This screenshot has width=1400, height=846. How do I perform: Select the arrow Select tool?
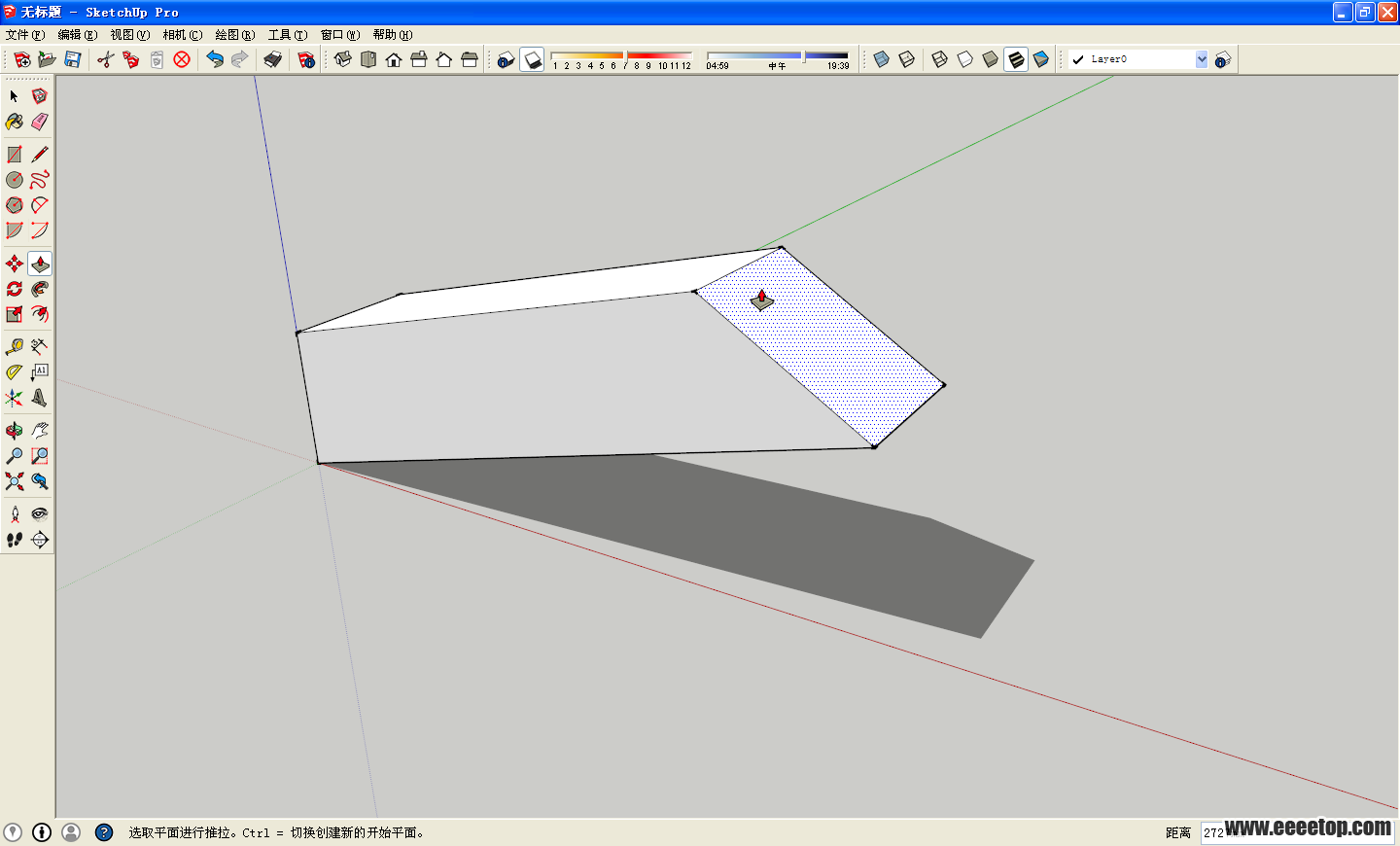15,96
